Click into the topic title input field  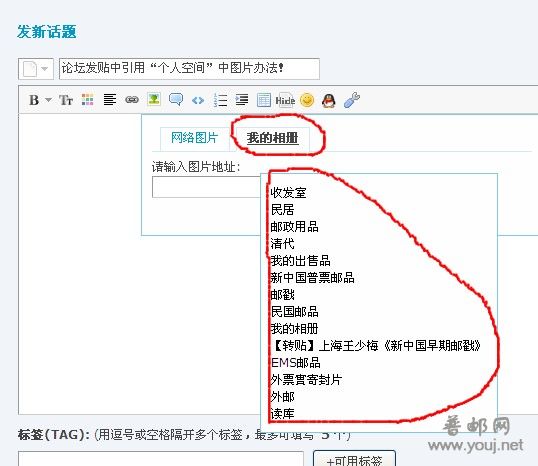pyautogui.click(x=189, y=69)
